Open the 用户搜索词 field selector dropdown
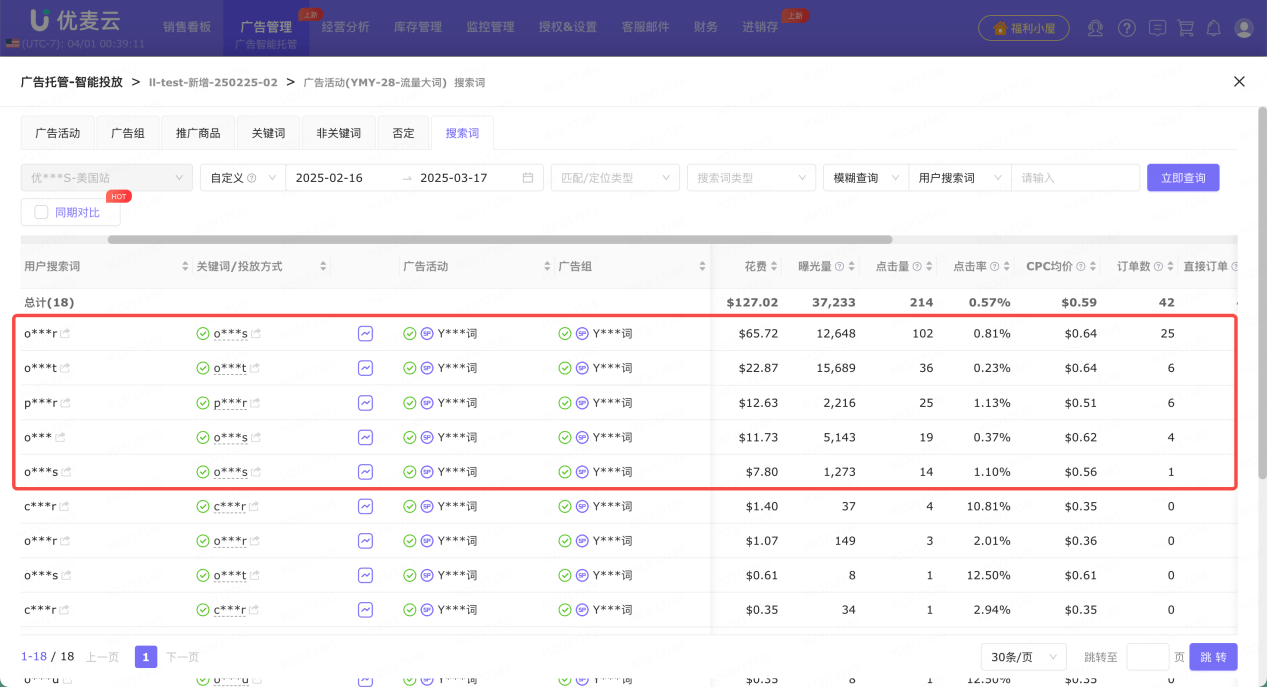 click(960, 178)
